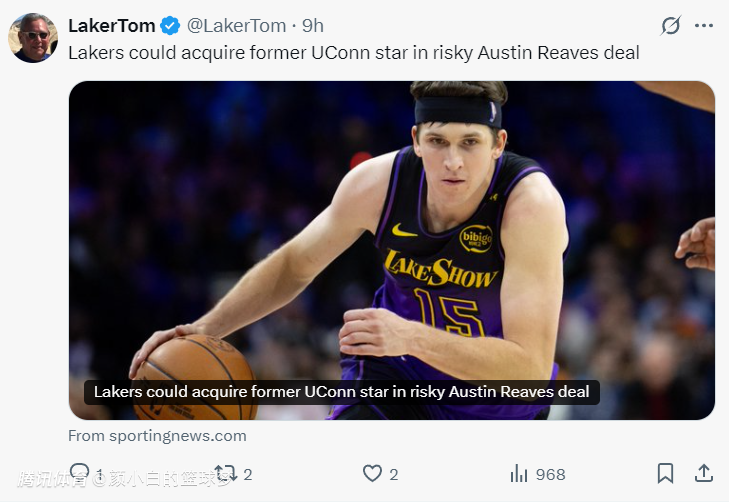Click the Grok explain icon
The width and height of the screenshot is (729, 503).
(x=670, y=26)
